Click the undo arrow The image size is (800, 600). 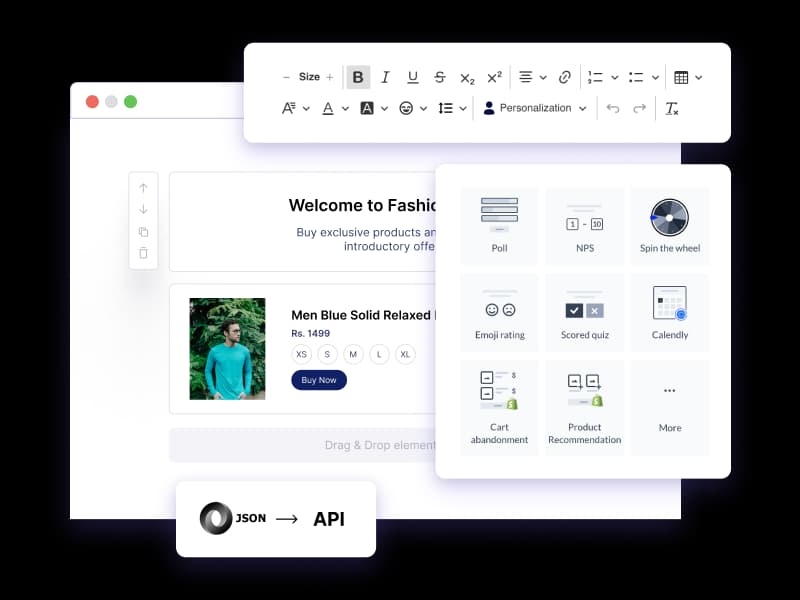(613, 108)
